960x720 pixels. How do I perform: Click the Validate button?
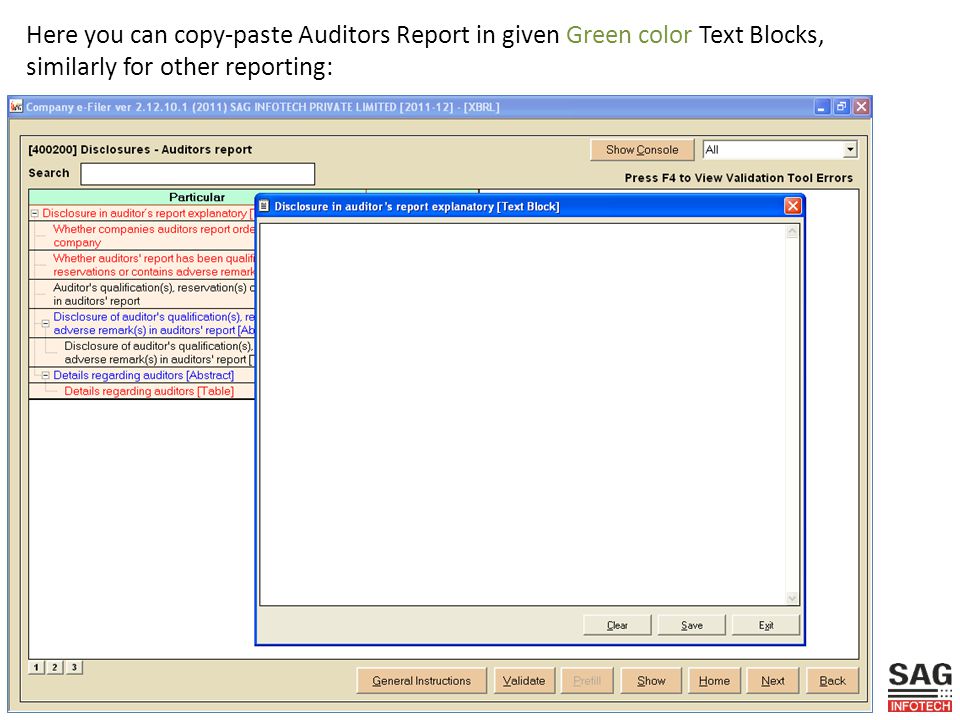click(523, 681)
